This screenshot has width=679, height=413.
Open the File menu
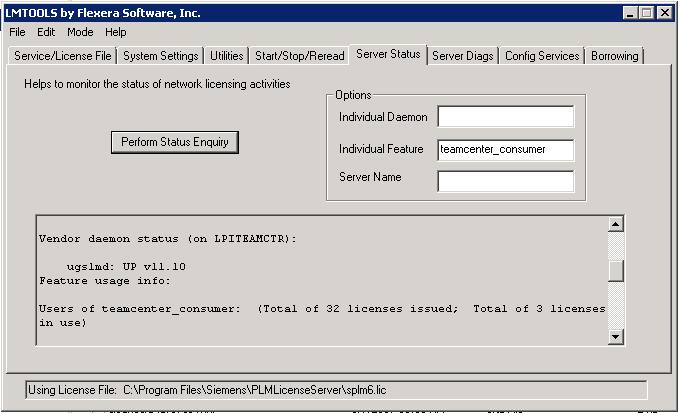click(x=17, y=32)
